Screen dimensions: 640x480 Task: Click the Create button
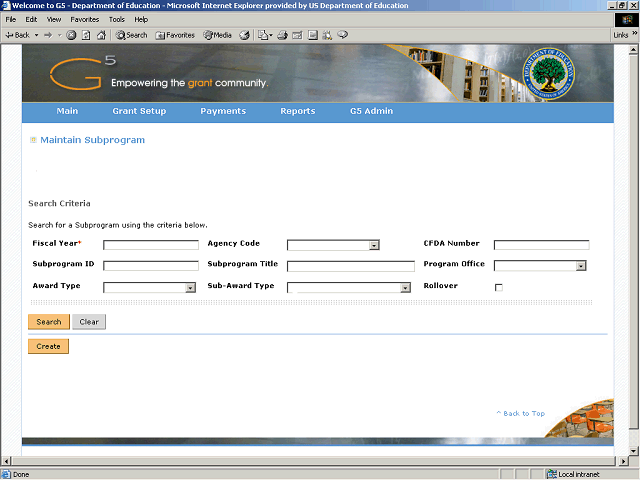point(48,346)
